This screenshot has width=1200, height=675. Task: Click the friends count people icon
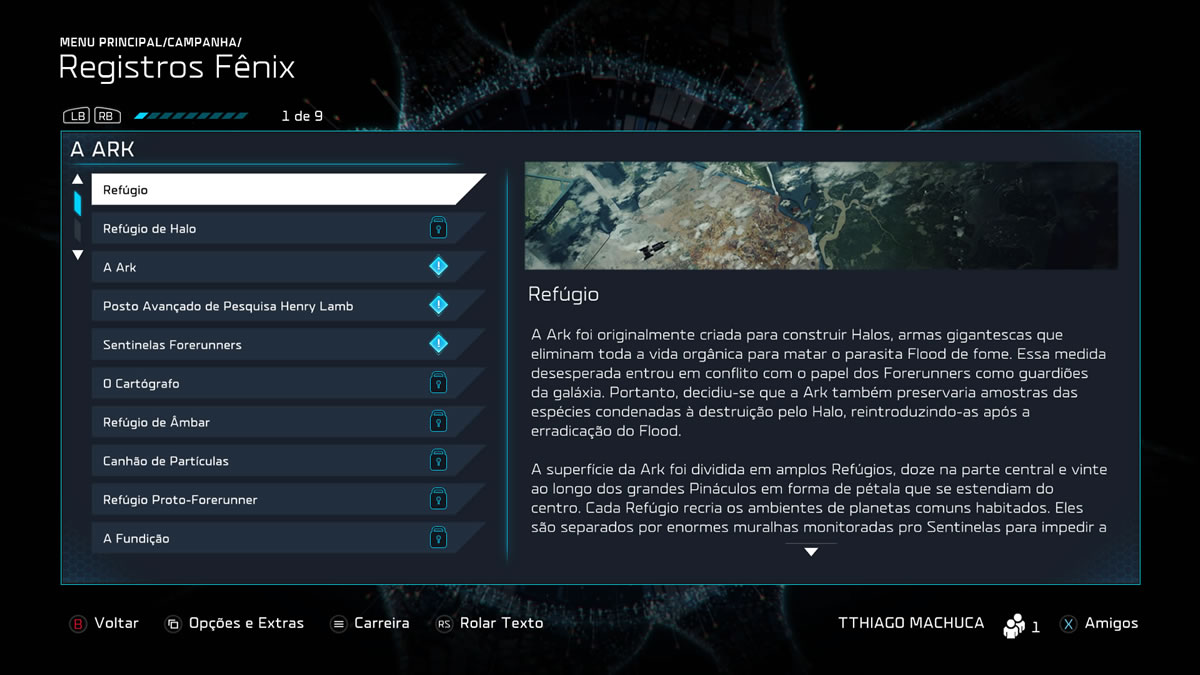(1015, 625)
